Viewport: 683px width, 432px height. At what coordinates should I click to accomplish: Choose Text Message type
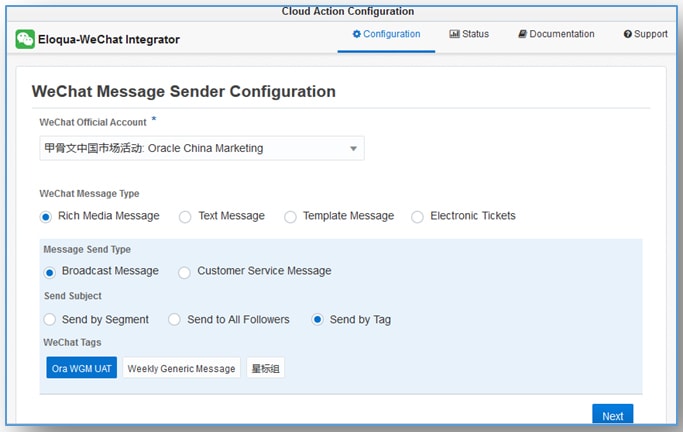[185, 216]
